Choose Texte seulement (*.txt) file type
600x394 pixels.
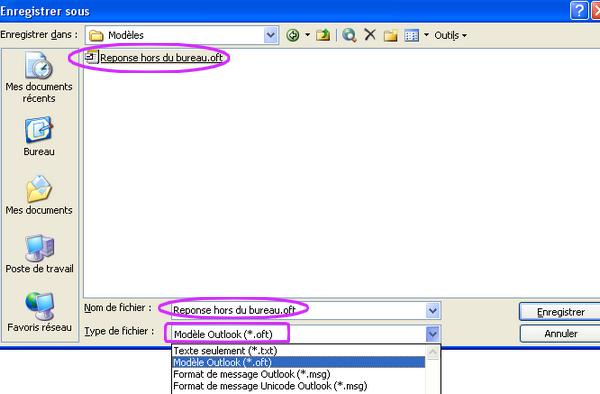298,350
